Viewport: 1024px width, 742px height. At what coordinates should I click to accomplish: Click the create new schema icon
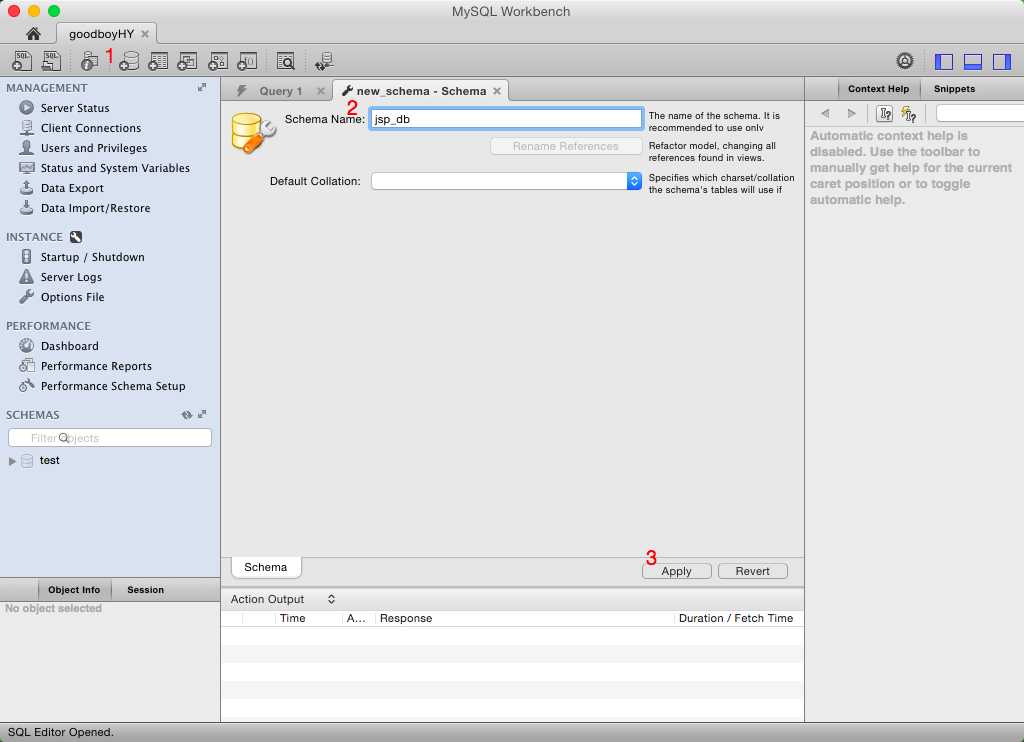(129, 61)
